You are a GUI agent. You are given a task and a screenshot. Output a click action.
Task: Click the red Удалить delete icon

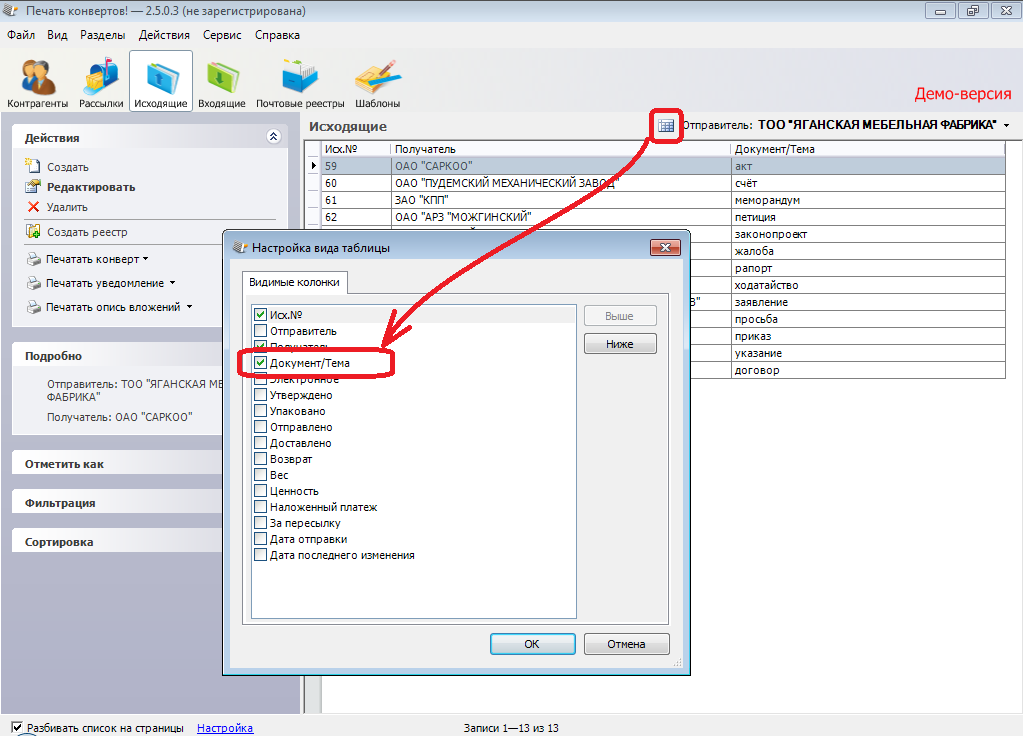pyautogui.click(x=33, y=207)
